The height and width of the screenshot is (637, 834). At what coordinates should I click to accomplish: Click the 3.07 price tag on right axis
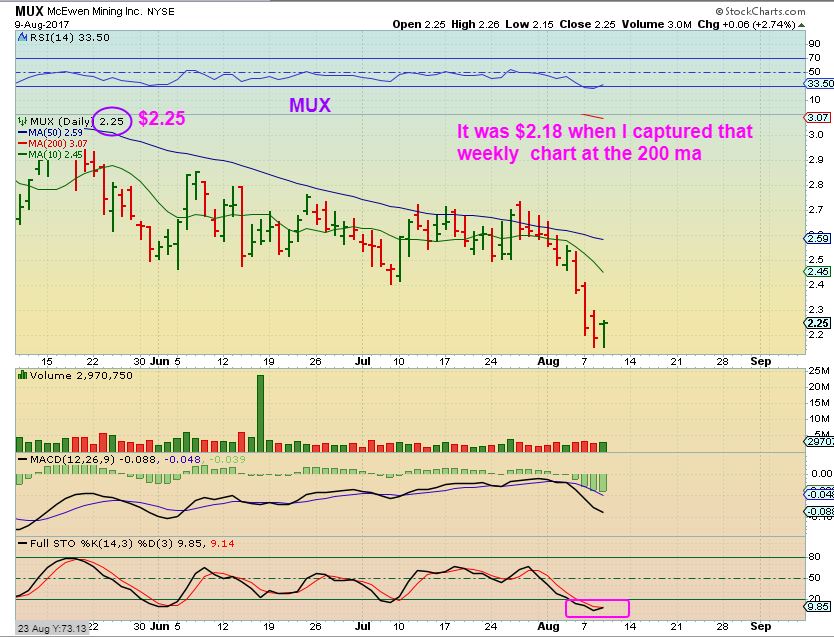click(816, 118)
